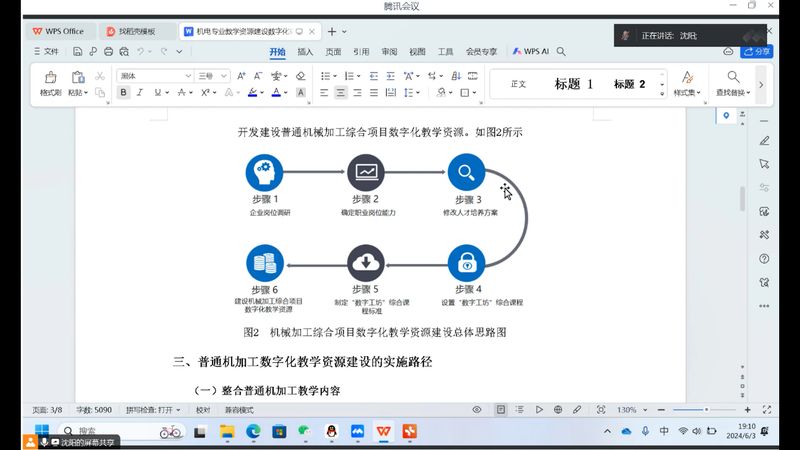Open the Review (审阅) ribbon tab
Screen dimensions: 800x450
389,51
